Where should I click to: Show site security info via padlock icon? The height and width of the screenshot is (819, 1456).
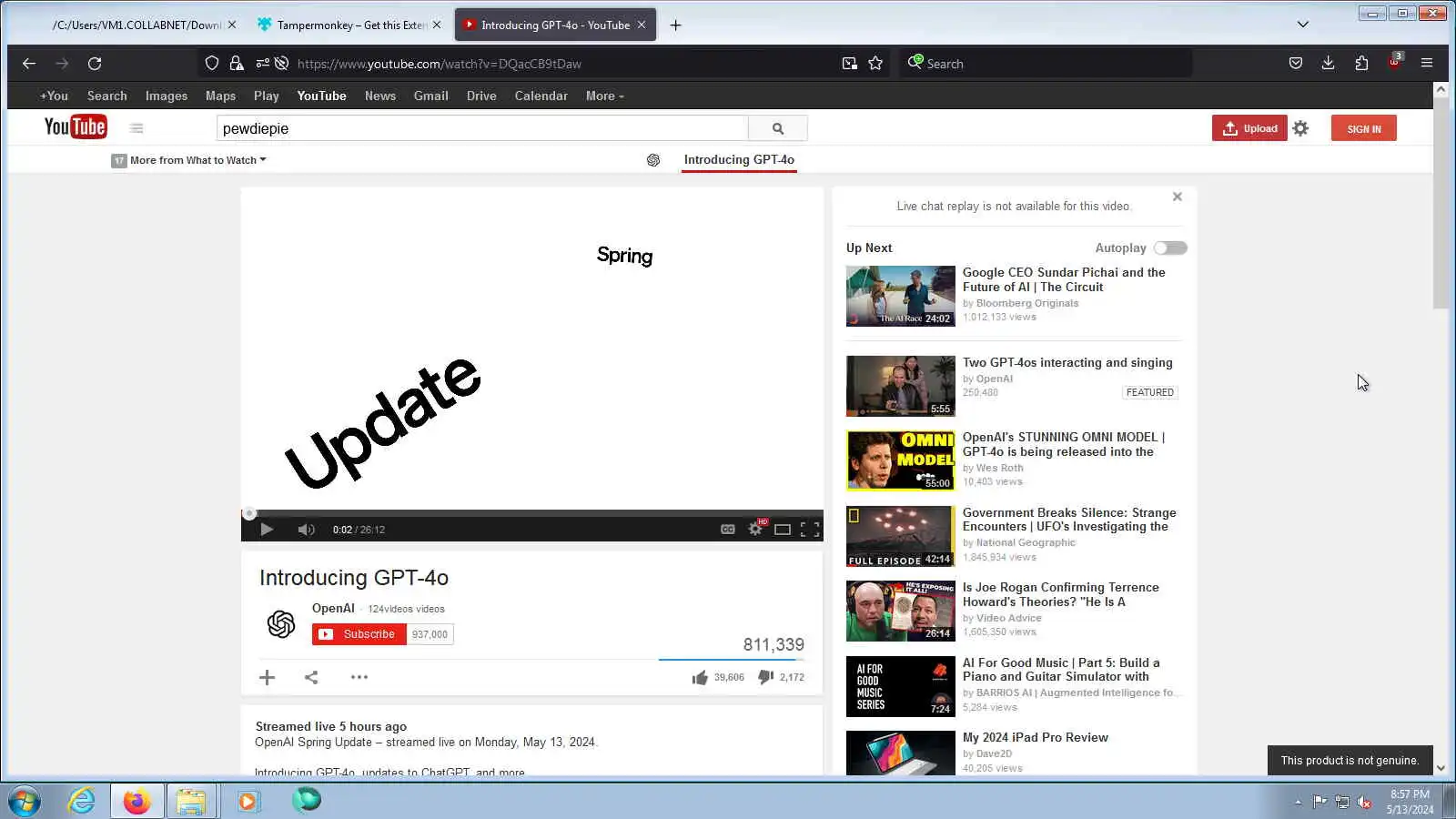237,64
